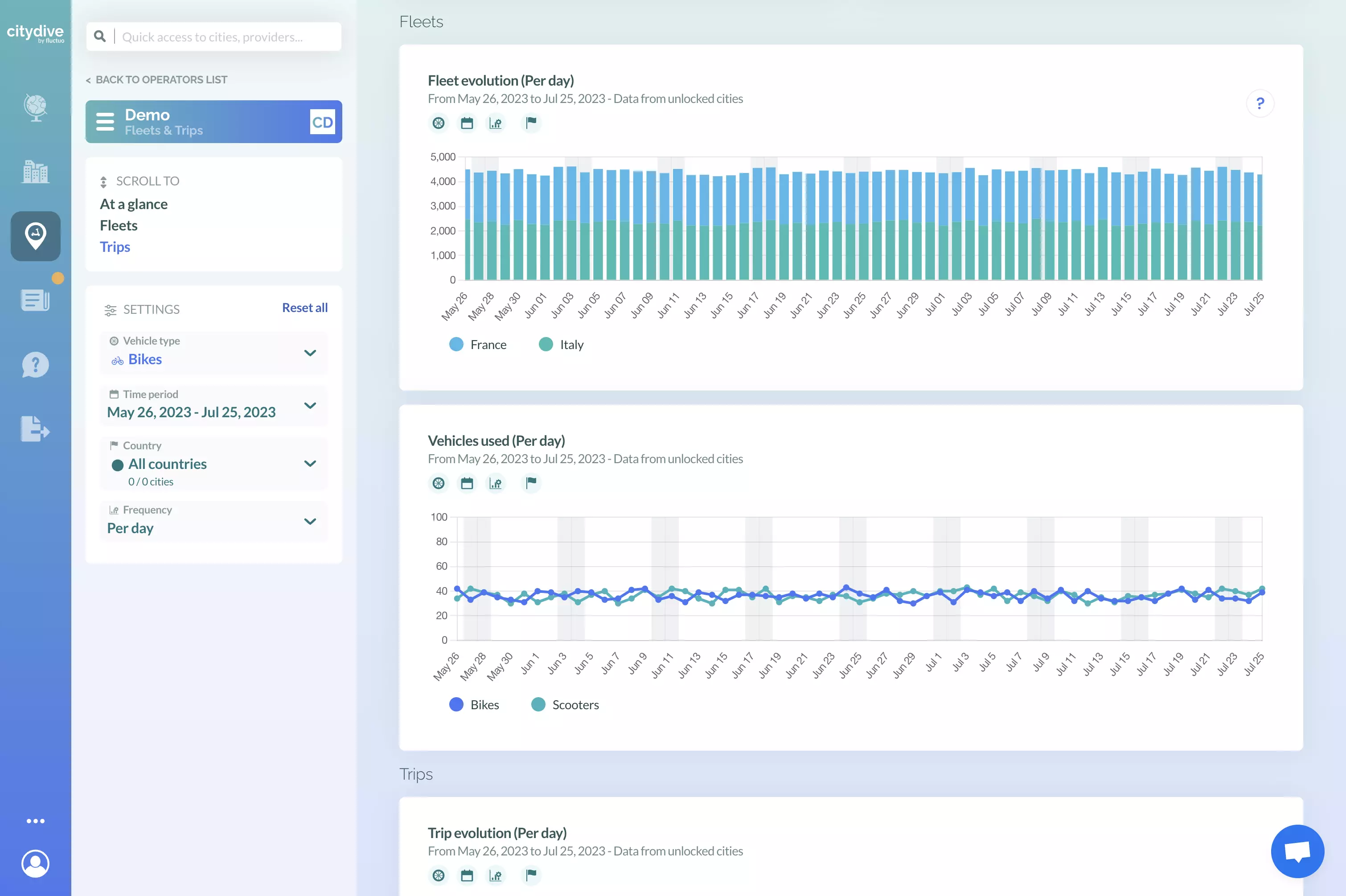Image resolution: width=1346 pixels, height=896 pixels.
Task: Click calendar icon under Vehicles used chart
Action: point(467,483)
